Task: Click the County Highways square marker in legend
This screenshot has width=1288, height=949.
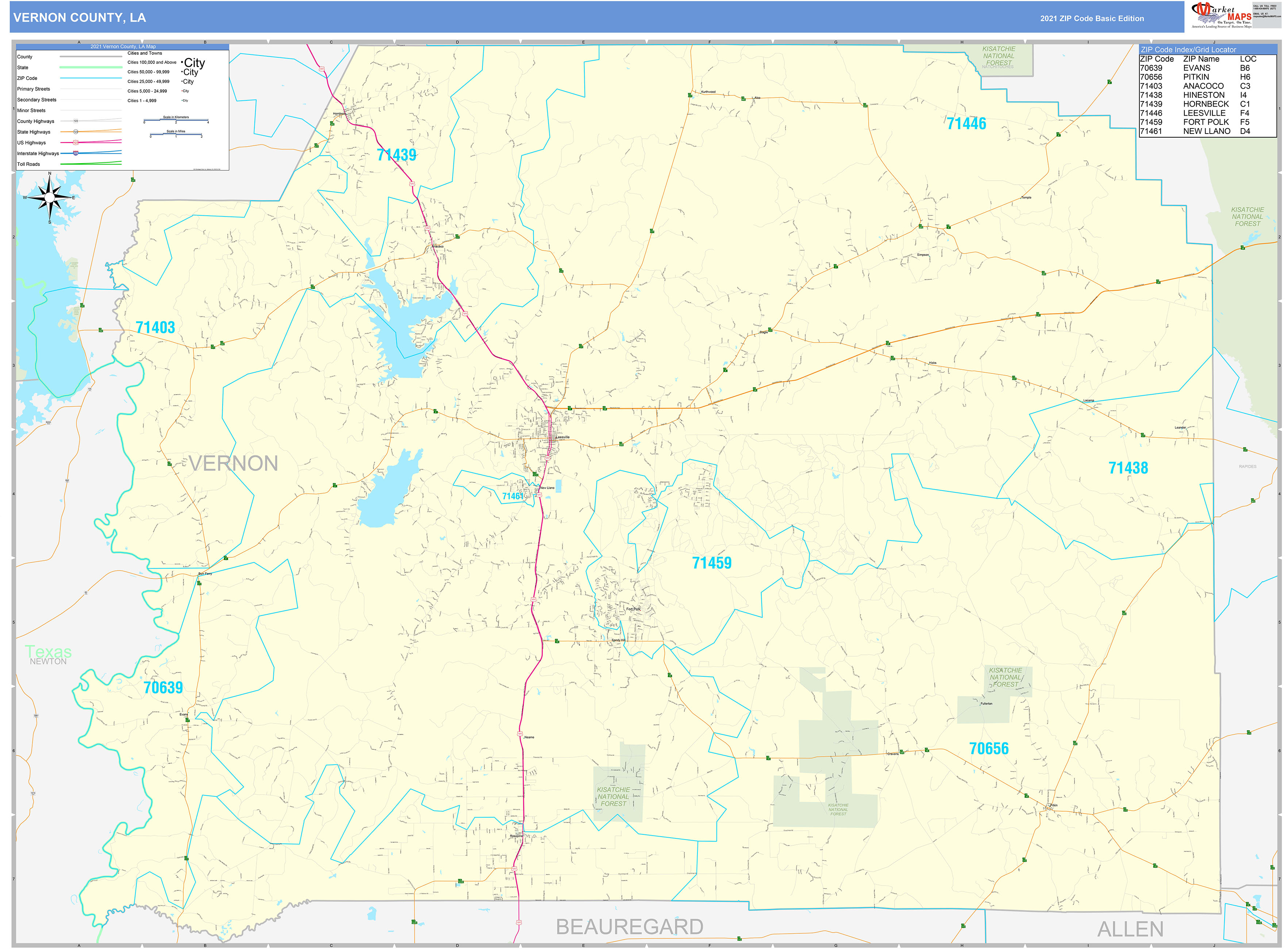Action: click(76, 121)
